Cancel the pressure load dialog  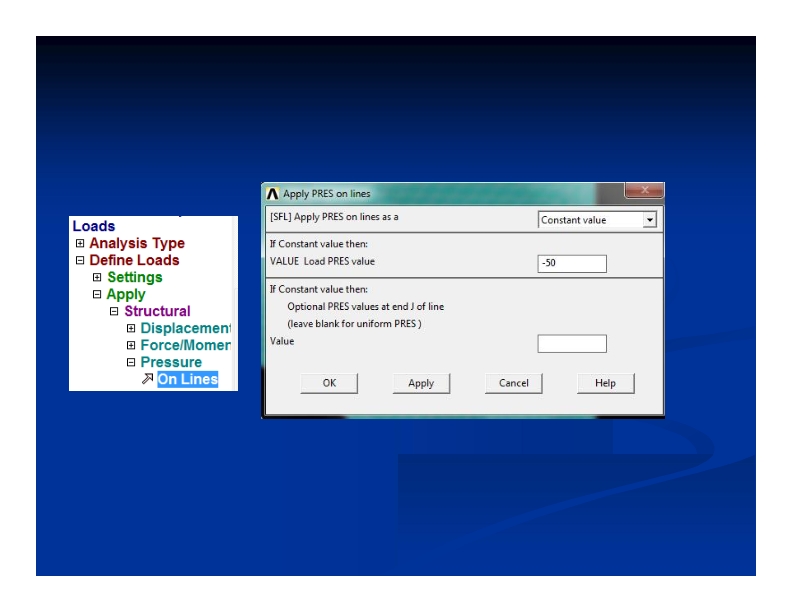coord(513,383)
